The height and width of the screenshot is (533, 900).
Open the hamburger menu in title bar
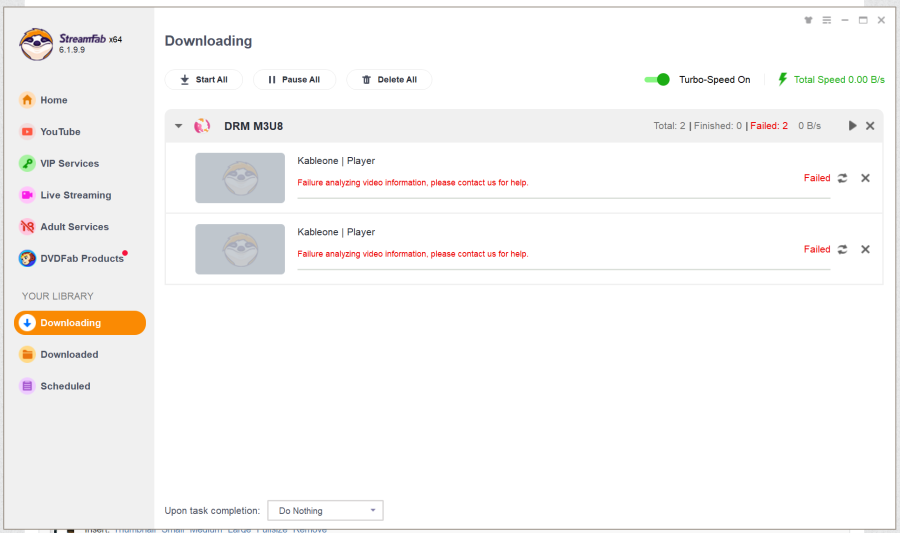(x=827, y=20)
